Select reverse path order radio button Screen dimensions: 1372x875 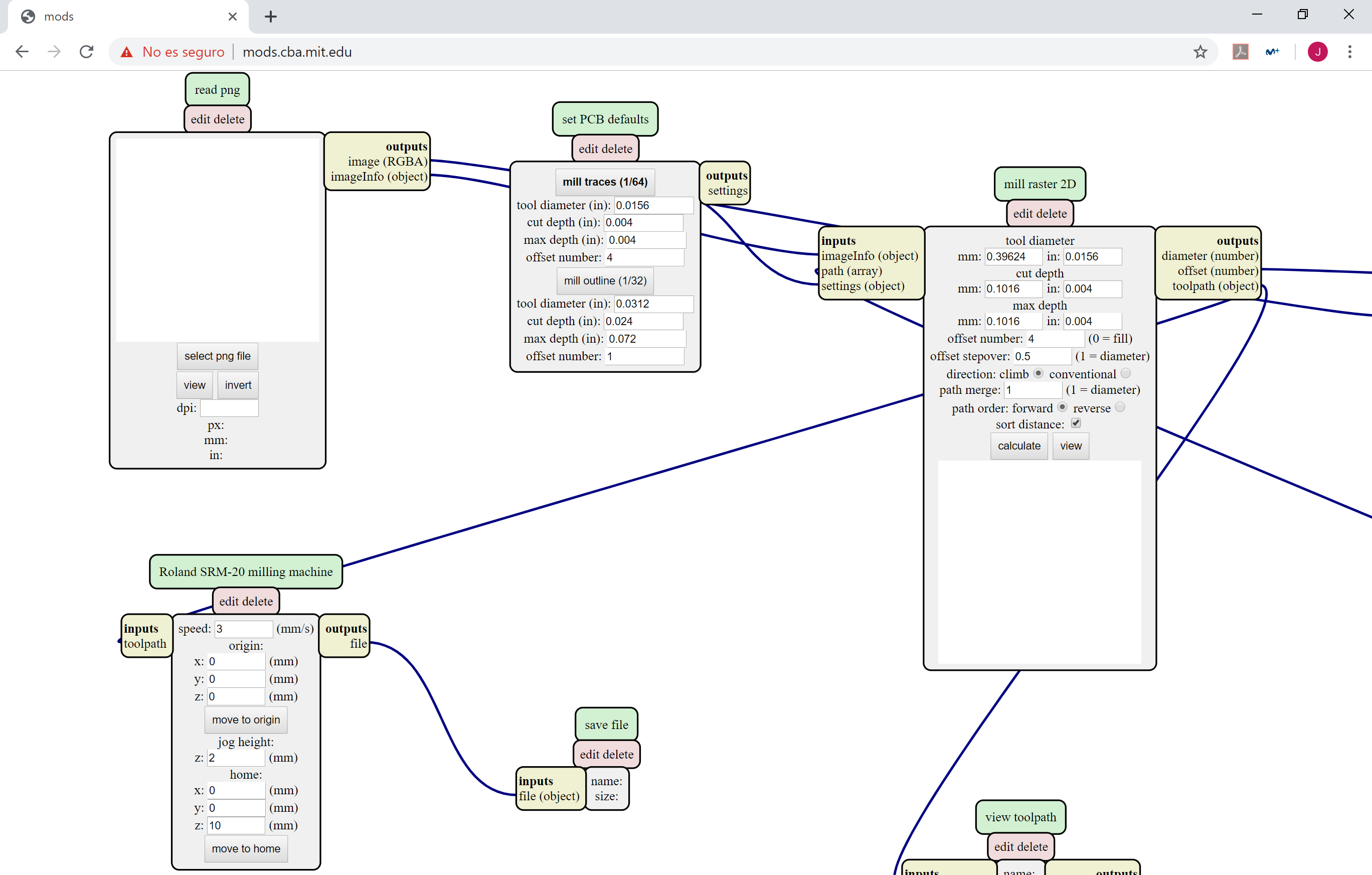[x=1120, y=407]
